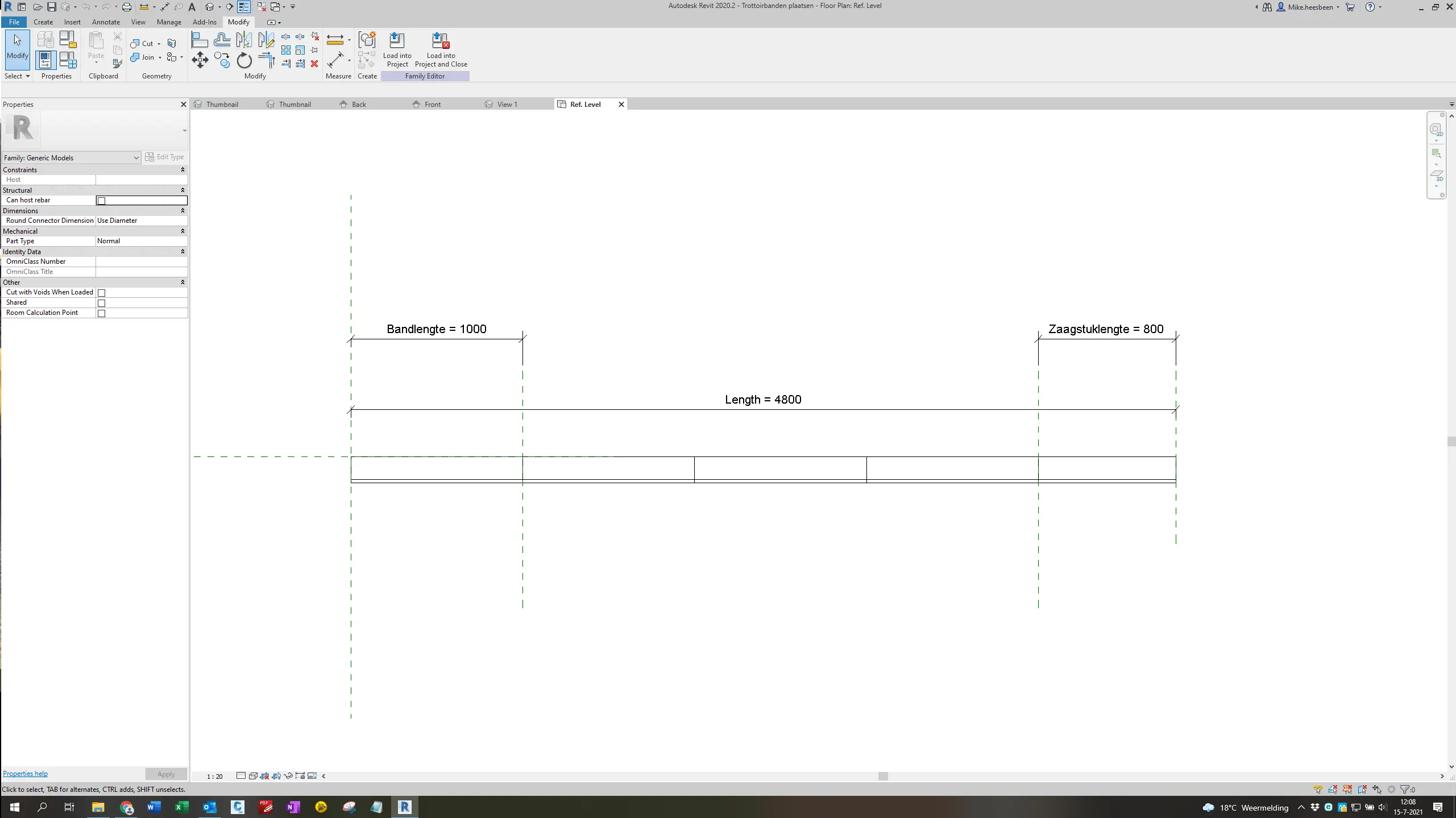Open the Properties help link
The image size is (1456, 818).
25,774
